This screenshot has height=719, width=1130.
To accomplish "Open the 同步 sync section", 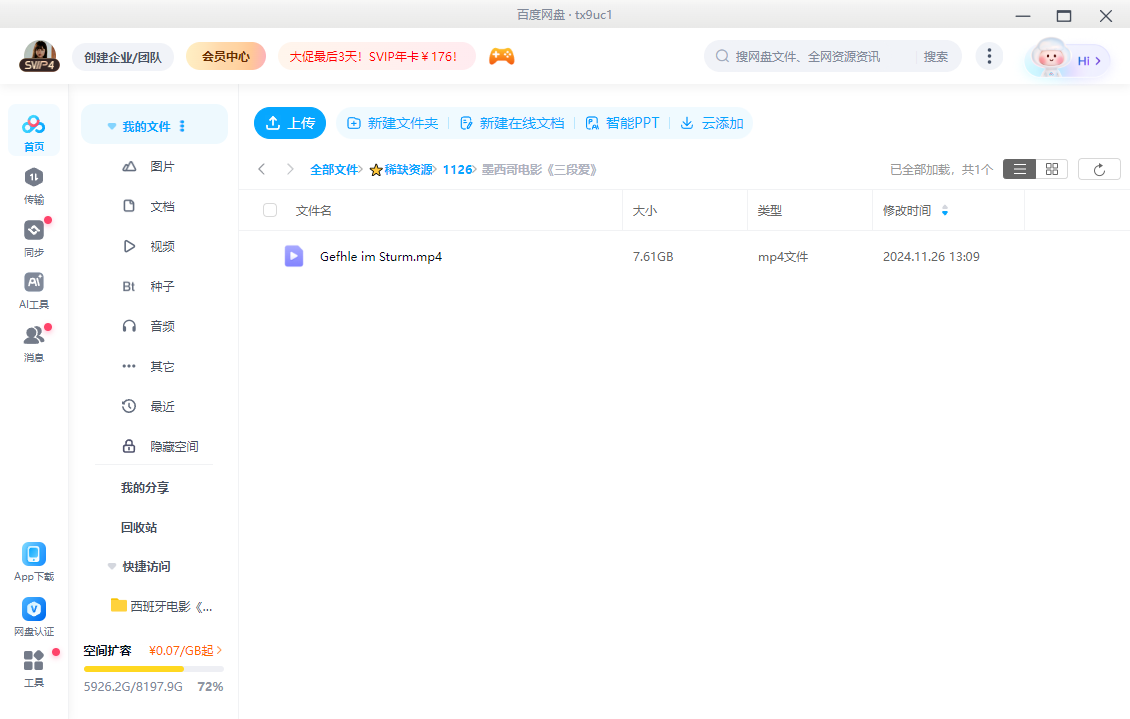I will [34, 238].
